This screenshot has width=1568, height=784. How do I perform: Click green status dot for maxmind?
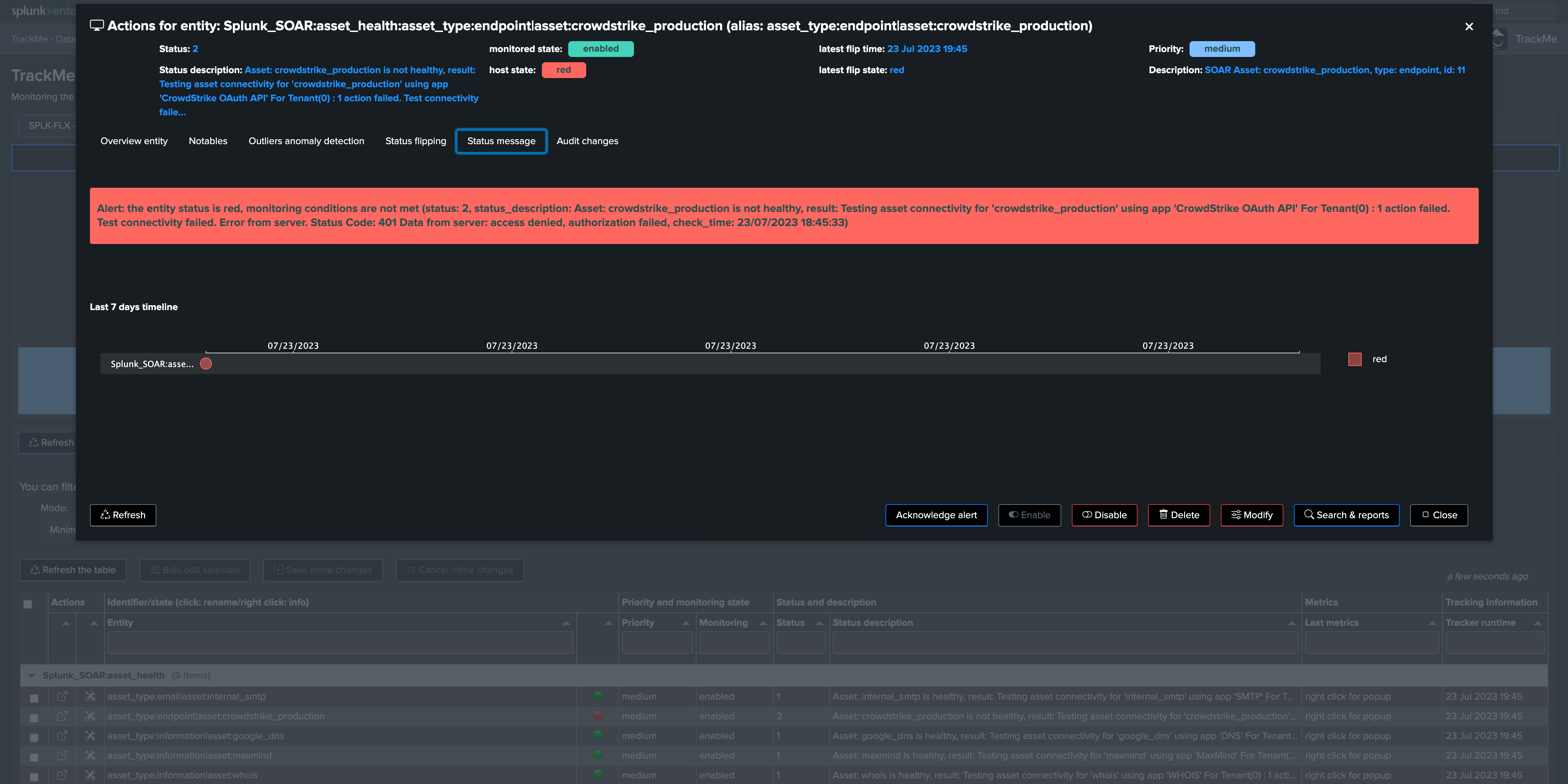598,755
